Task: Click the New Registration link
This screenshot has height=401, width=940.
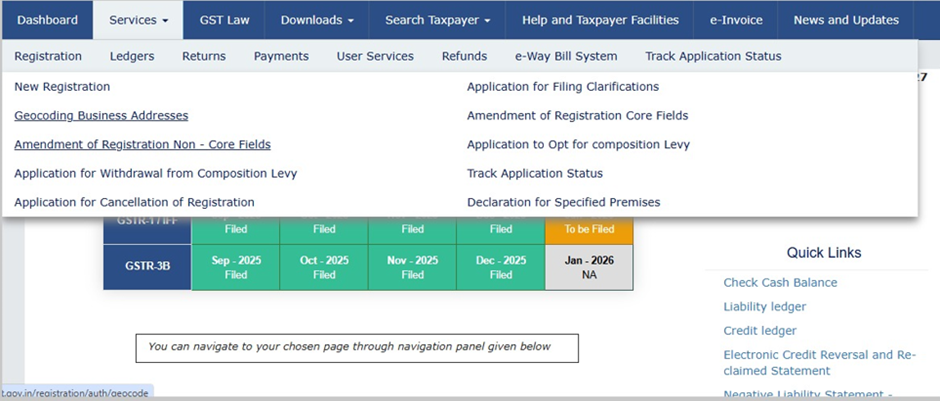Action: click(62, 87)
